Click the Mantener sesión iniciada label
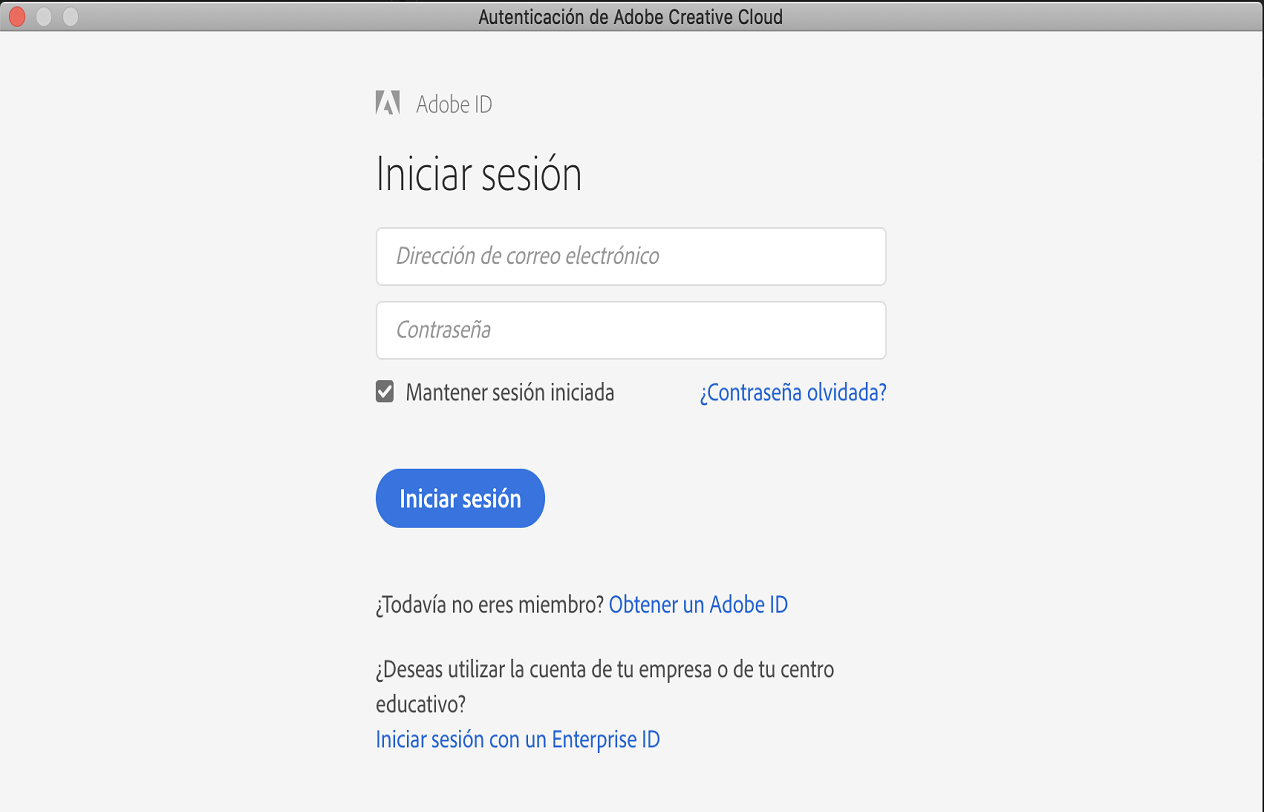The width and height of the screenshot is (1264, 812). tap(510, 393)
